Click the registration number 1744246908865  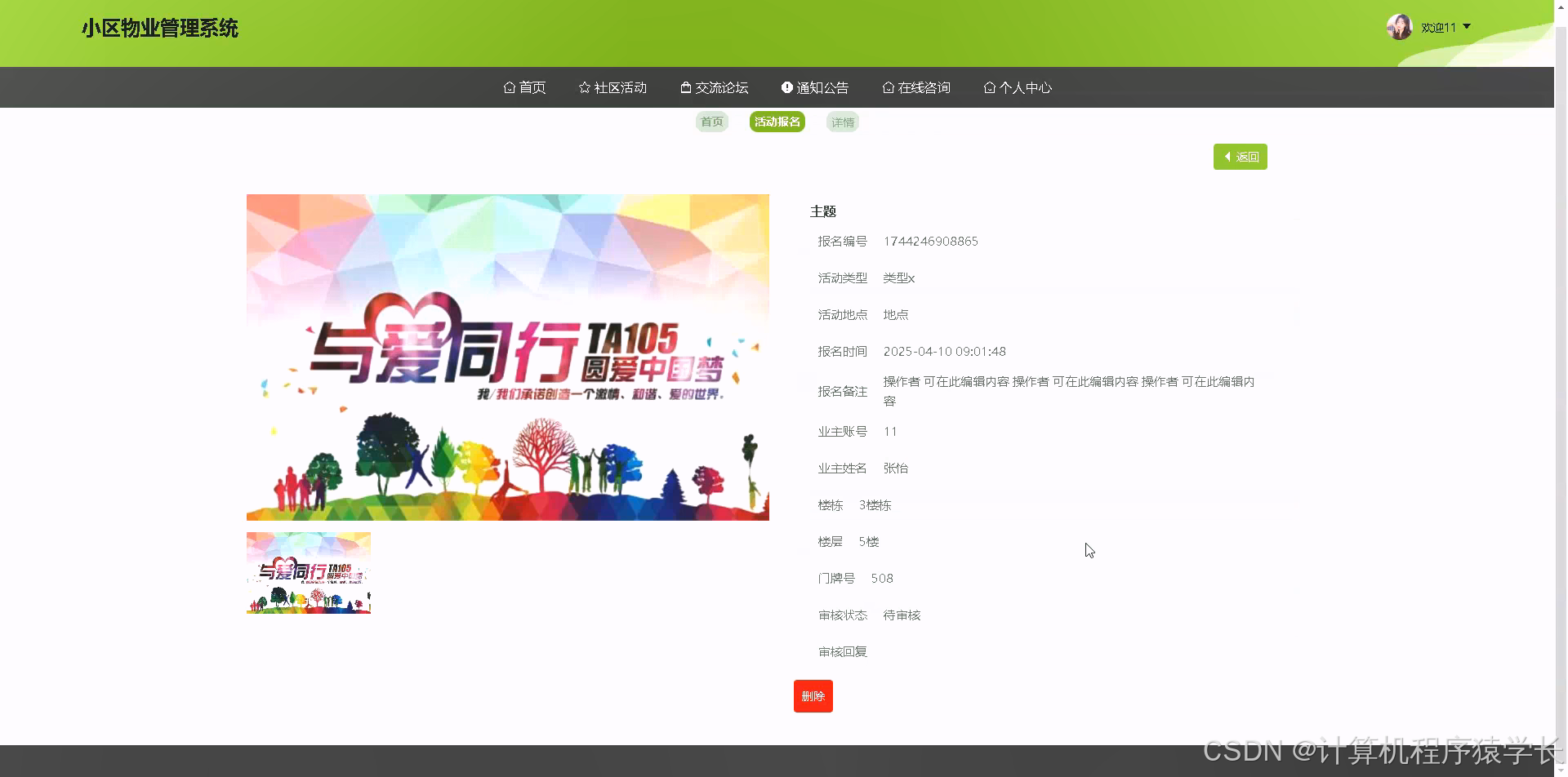(x=931, y=242)
